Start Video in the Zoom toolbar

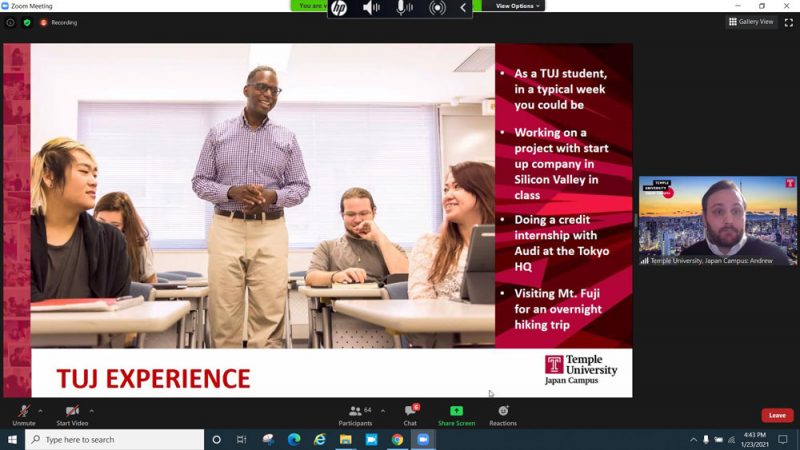pos(72,415)
